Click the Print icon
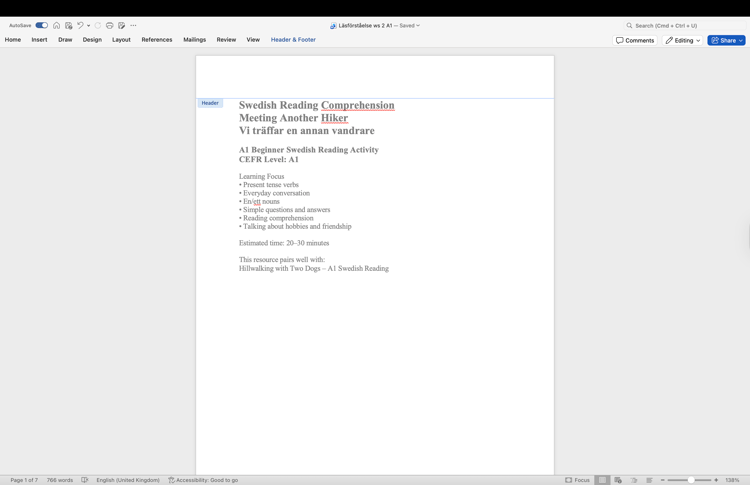The height and width of the screenshot is (485, 750). (x=110, y=25)
